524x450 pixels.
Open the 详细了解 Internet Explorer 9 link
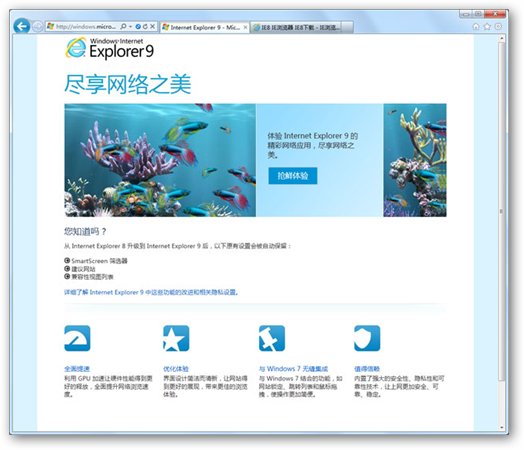click(151, 292)
